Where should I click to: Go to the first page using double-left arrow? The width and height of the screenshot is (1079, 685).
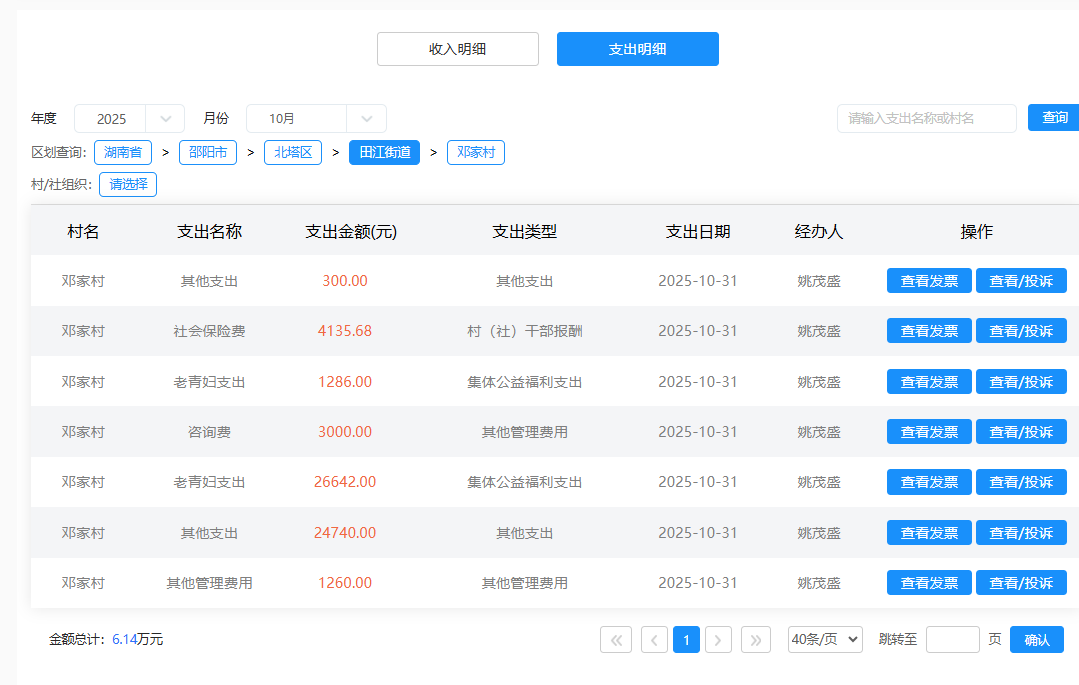(x=616, y=639)
